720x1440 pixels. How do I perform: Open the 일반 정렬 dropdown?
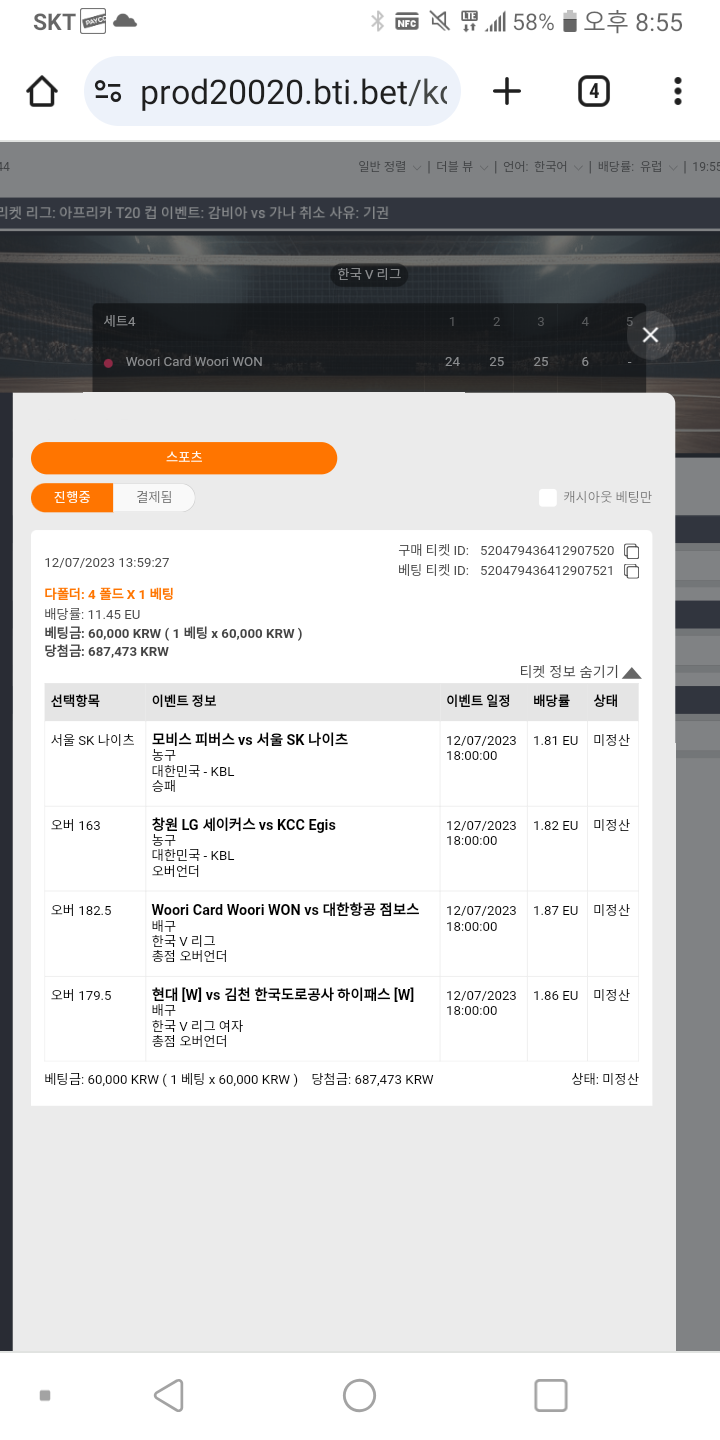point(389,167)
